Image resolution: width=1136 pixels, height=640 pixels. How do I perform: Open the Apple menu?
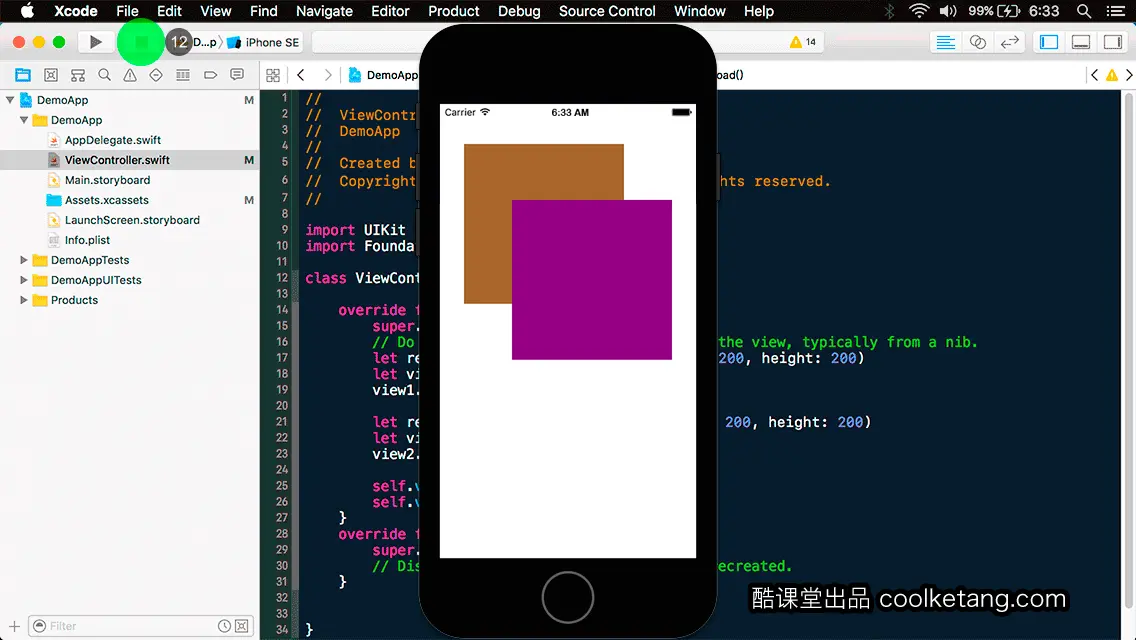point(27,11)
